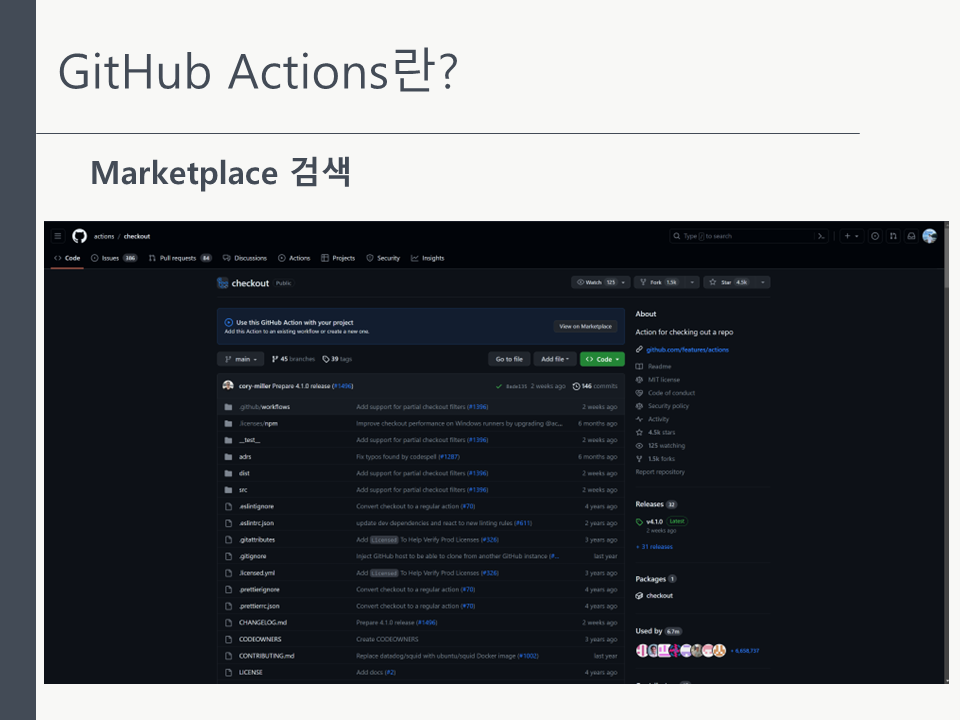Click the View on Marketplace button
Image resolution: width=960 pixels, height=720 pixels.
tap(585, 326)
